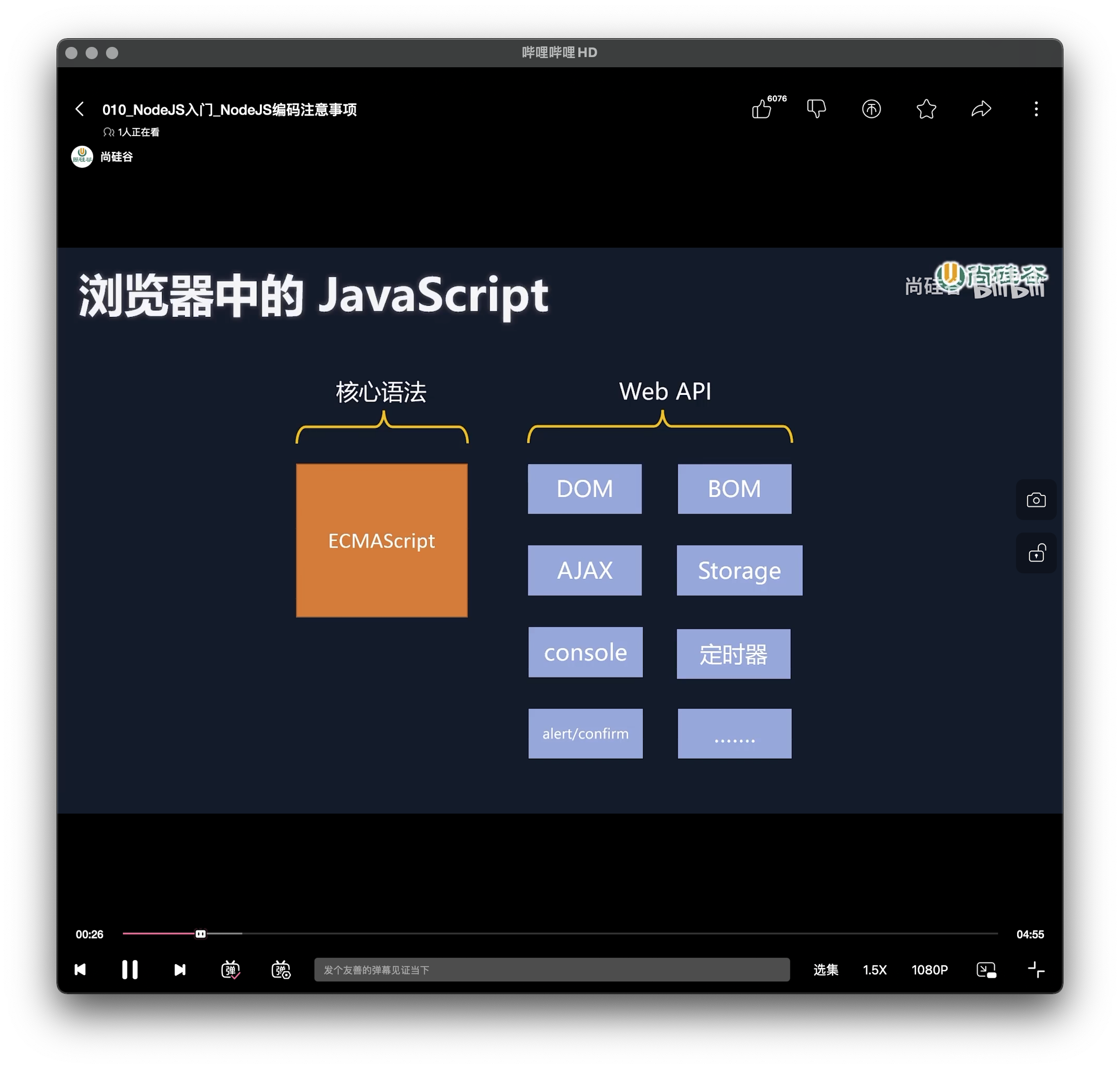This screenshot has height=1069, width=1120.
Task: Open danmaku settings gear icon
Action: coord(281,970)
